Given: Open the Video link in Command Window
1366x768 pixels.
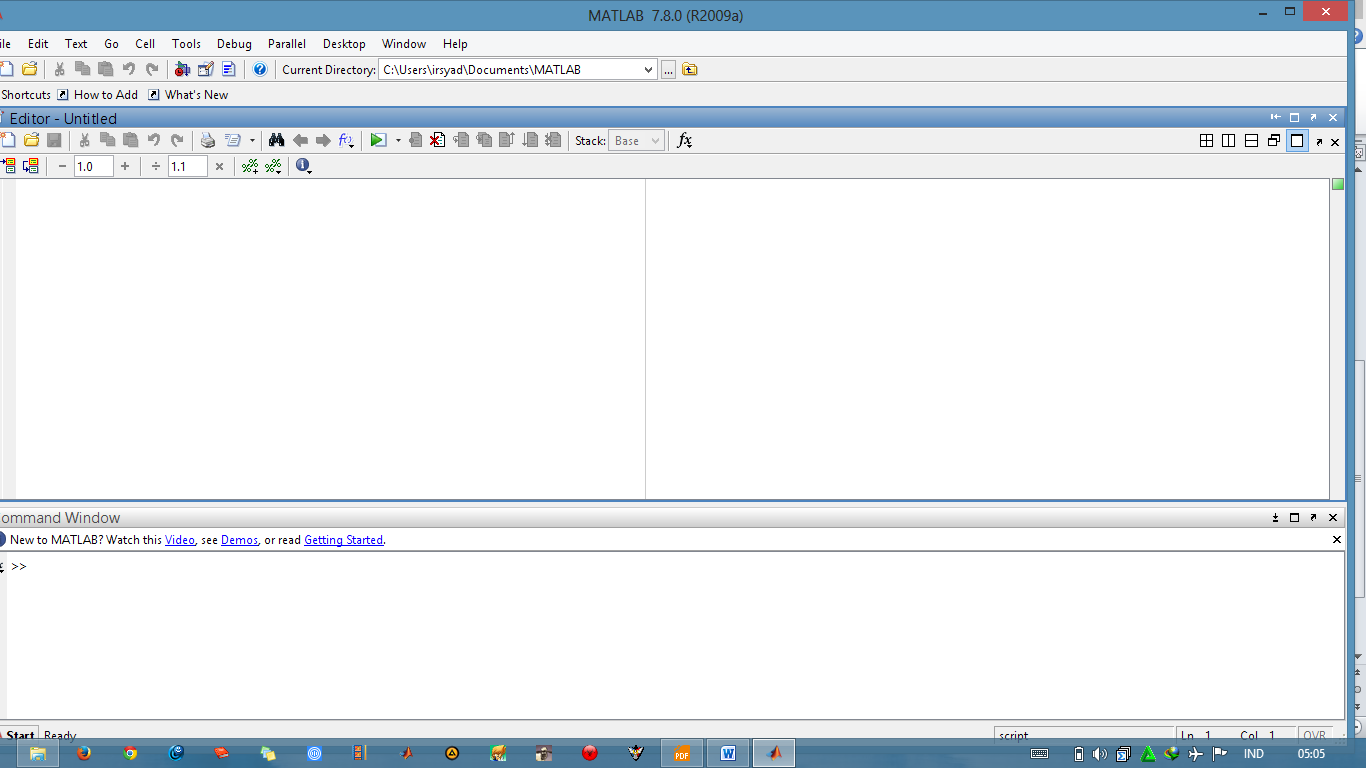Looking at the screenshot, I should pos(180,540).
